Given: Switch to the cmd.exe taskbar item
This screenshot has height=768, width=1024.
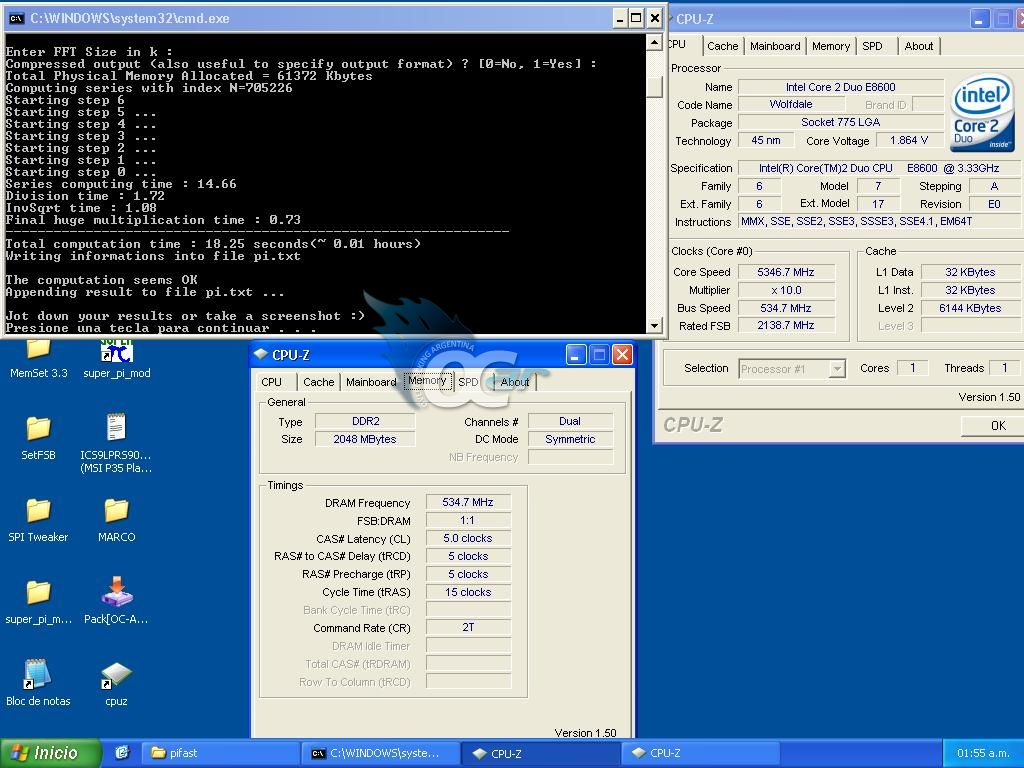Looking at the screenshot, I should [382, 753].
